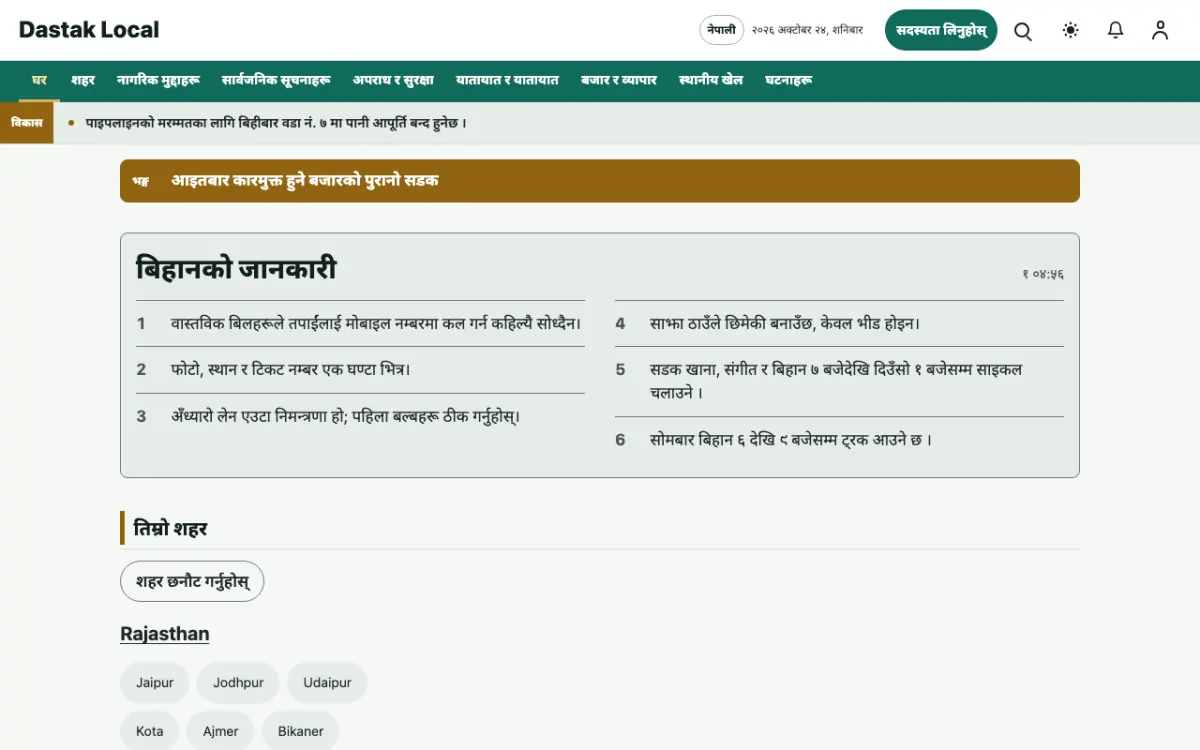The image size is (1200, 750).
Task: Click the date text २०२६ अक्टोबर २४, शनिबार
Action: tap(807, 30)
